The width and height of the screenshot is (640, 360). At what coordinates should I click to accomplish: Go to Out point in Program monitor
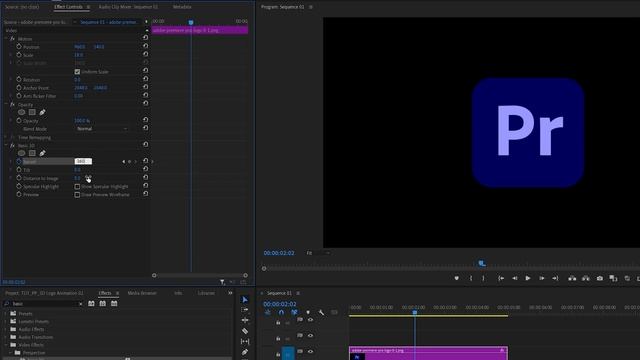(x=555, y=278)
